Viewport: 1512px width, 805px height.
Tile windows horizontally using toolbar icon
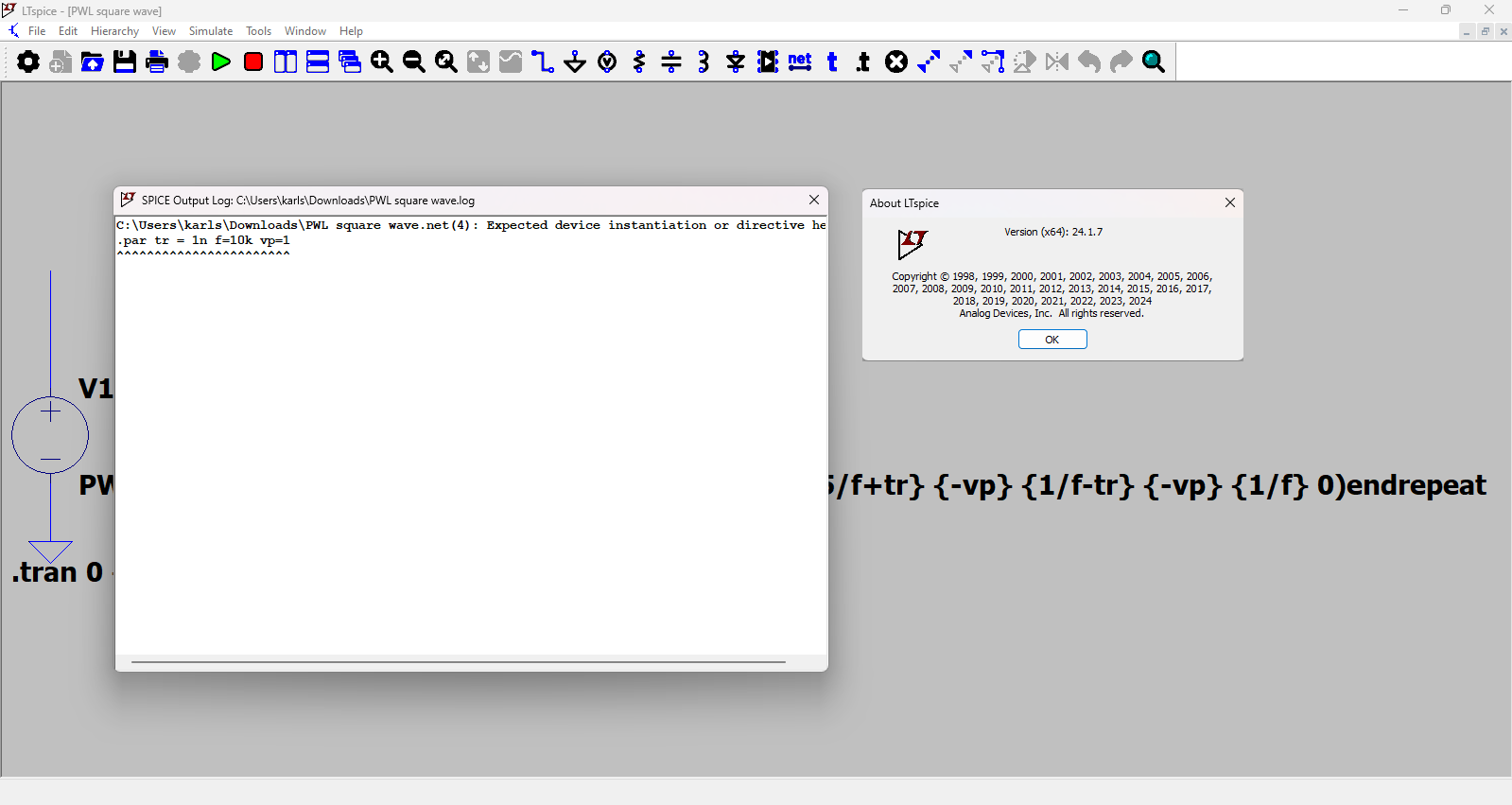(318, 61)
